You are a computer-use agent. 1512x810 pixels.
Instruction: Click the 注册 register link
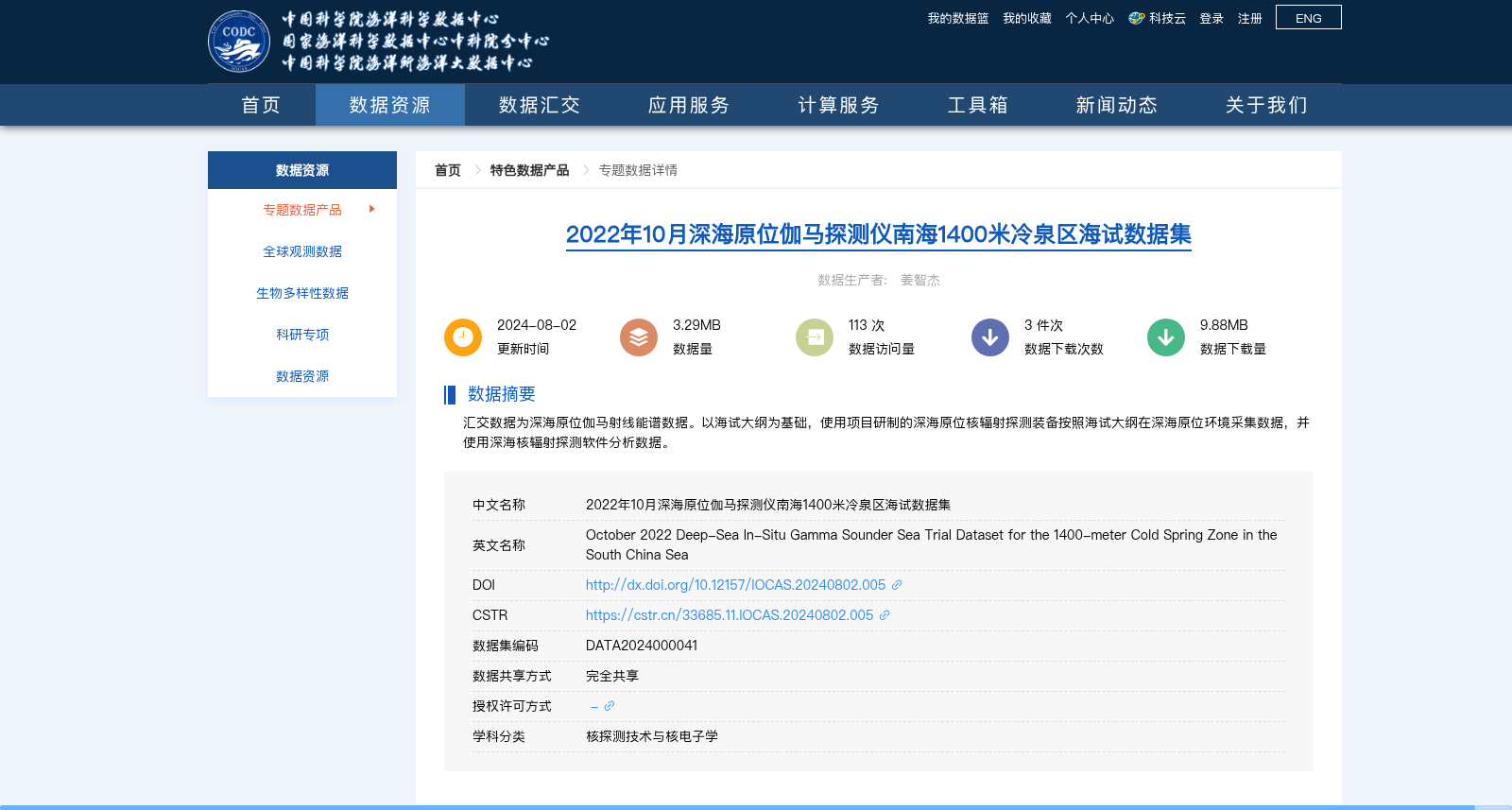(1250, 18)
